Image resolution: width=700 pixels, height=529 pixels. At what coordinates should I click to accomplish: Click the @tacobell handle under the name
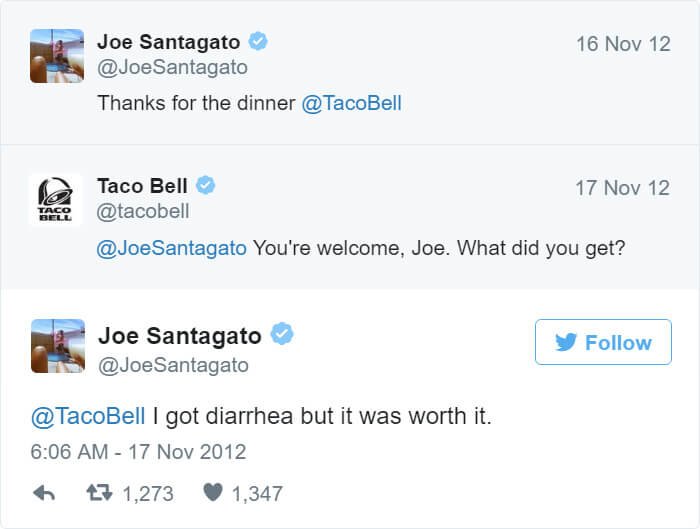point(143,211)
